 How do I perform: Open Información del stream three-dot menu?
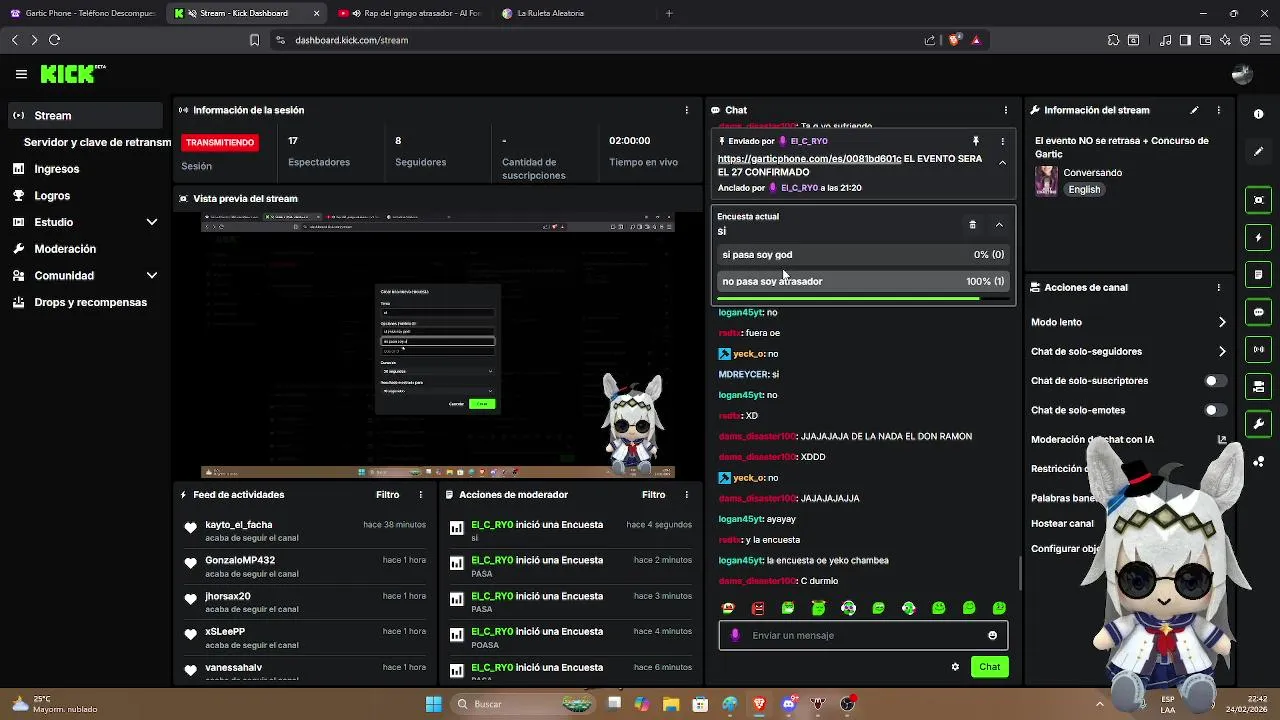coord(1218,110)
